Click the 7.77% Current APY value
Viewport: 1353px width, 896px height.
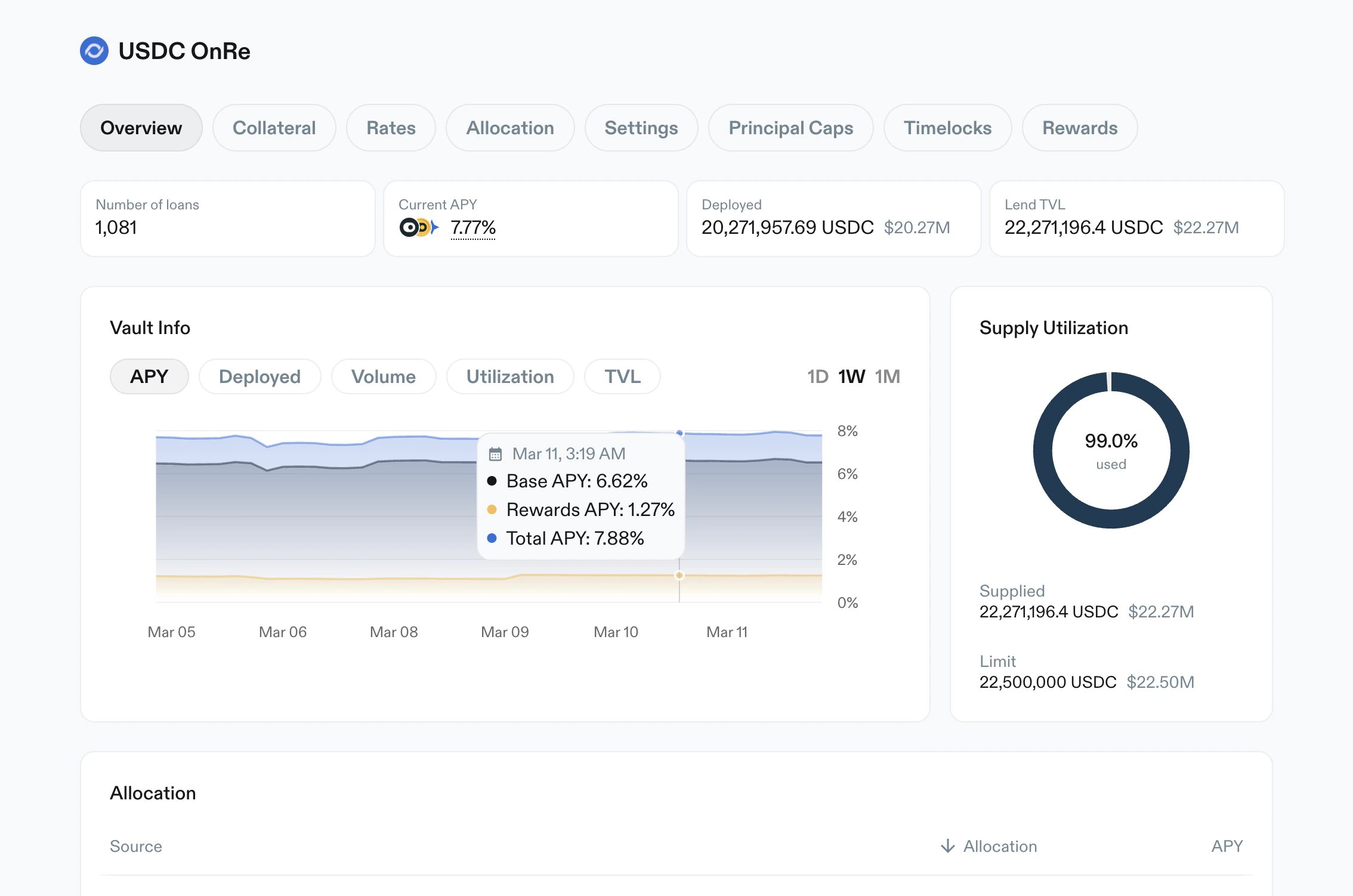[473, 227]
